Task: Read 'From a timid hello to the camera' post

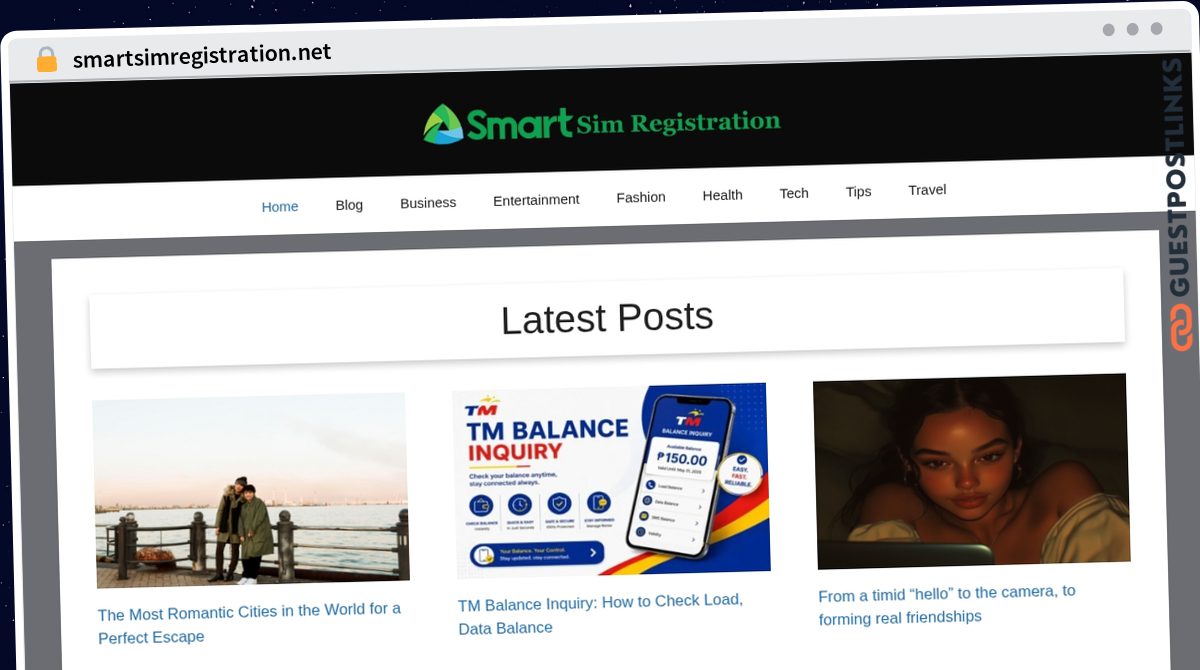Action: pos(947,605)
